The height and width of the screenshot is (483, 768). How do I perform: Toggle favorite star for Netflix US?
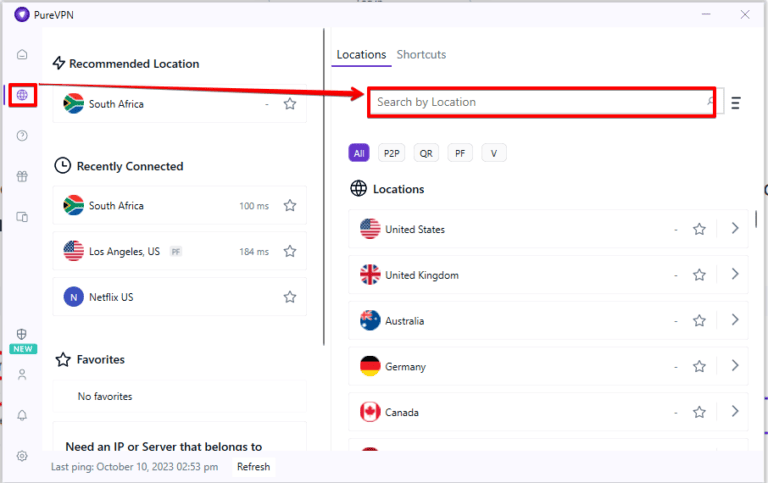pos(290,297)
